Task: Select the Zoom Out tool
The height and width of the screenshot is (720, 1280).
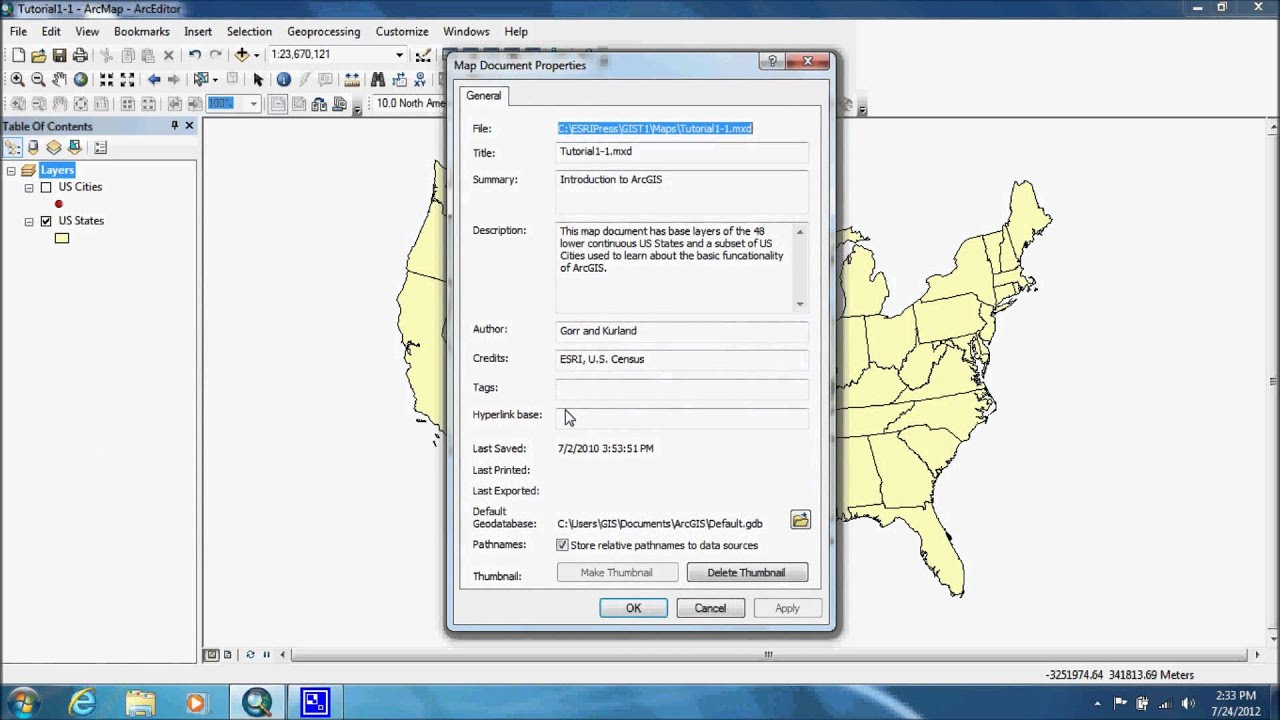Action: (x=38, y=79)
